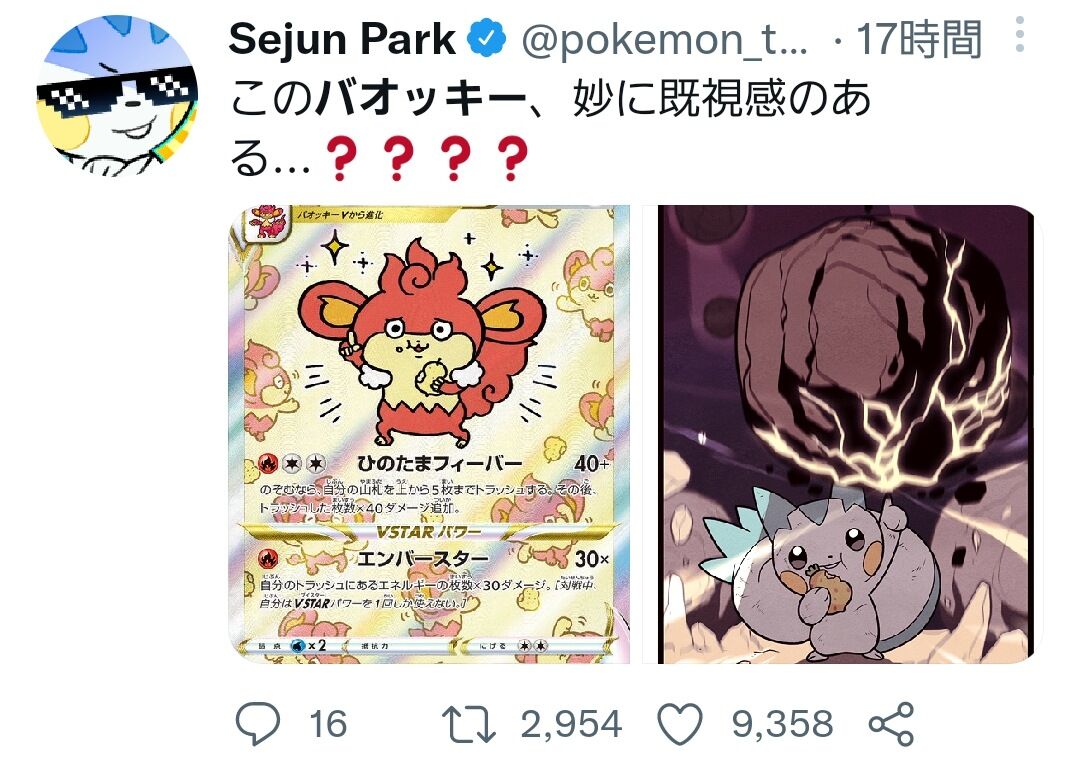Click the ひのたまフィーバー attack name on card
The width and height of the screenshot is (1080, 764).
pyautogui.click(x=439, y=463)
